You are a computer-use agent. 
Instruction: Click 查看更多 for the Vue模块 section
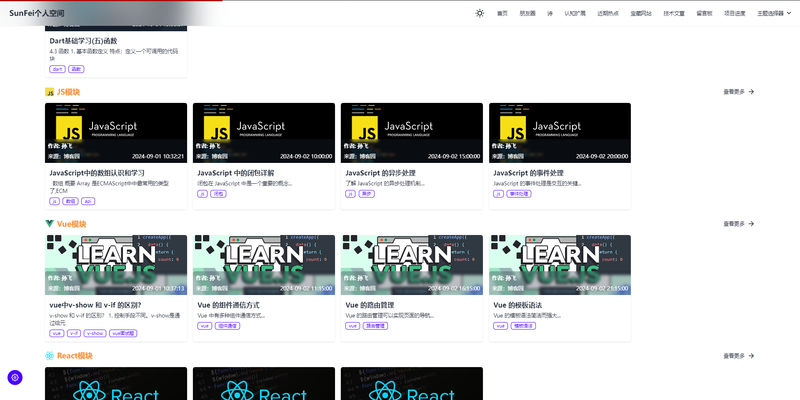click(x=738, y=223)
